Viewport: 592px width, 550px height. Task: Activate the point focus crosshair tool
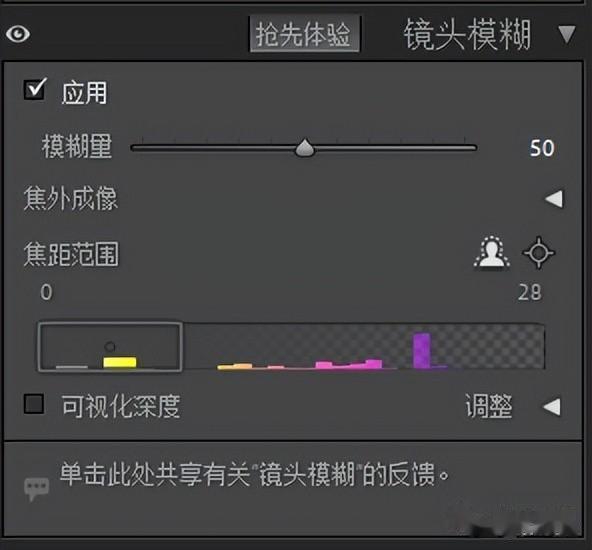point(538,253)
